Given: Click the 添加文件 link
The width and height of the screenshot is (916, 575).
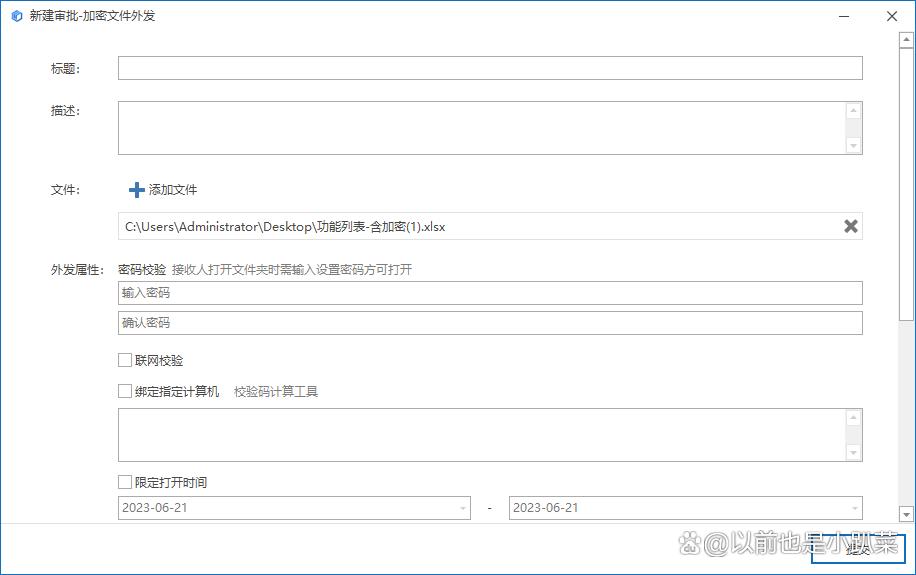Looking at the screenshot, I should (172, 189).
